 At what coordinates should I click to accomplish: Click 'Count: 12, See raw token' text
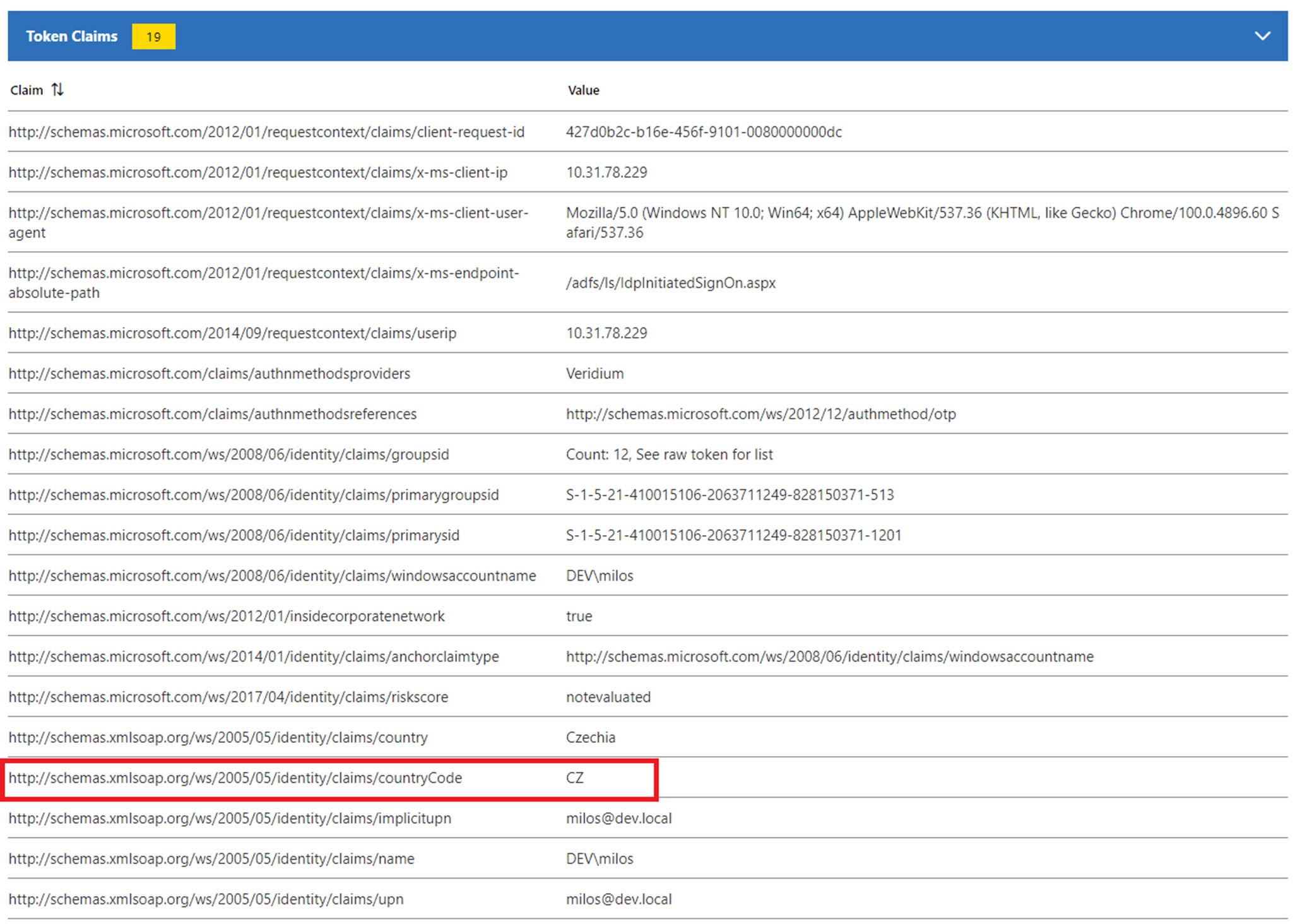point(669,454)
